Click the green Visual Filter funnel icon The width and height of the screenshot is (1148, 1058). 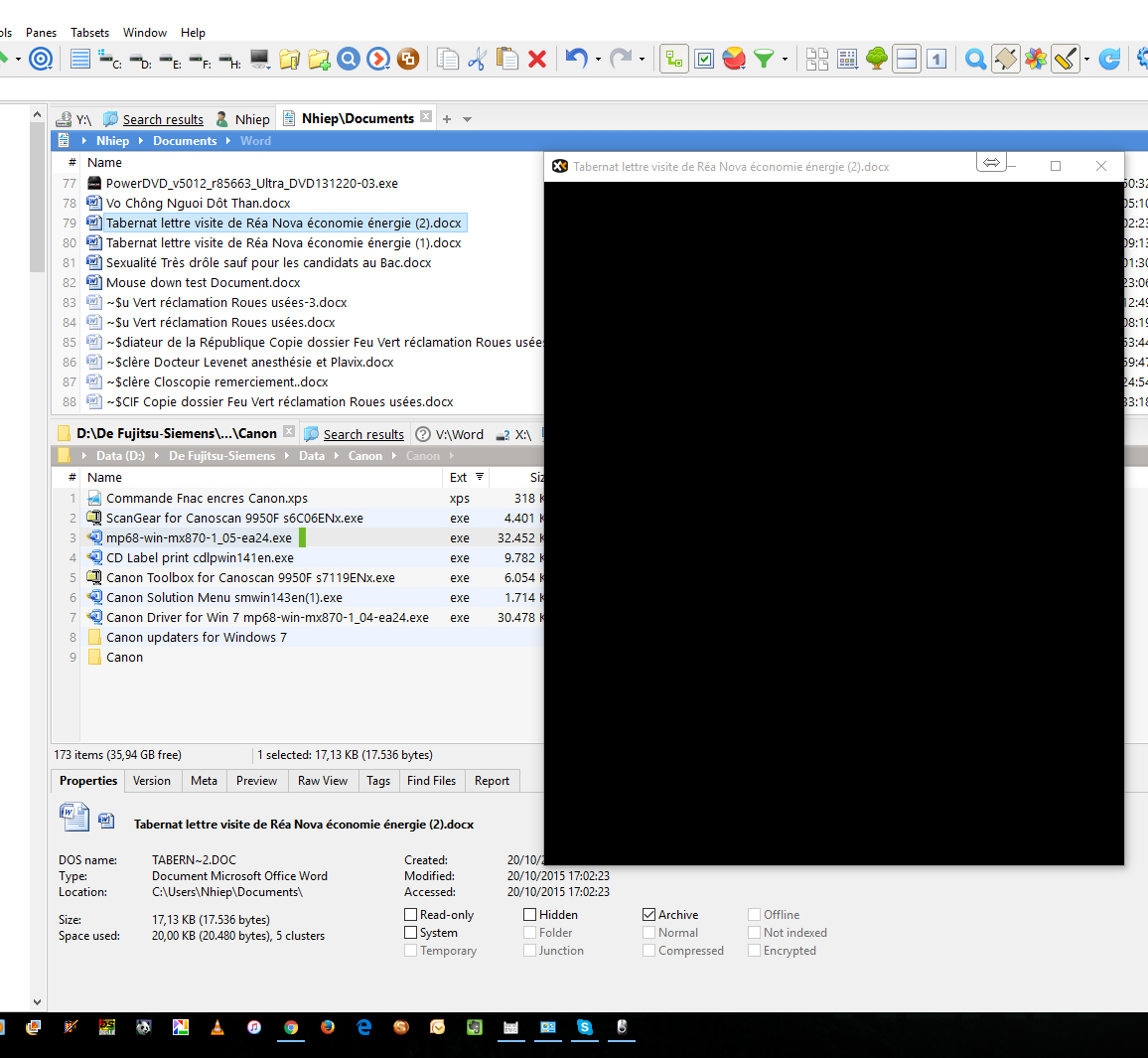pyautogui.click(x=763, y=60)
